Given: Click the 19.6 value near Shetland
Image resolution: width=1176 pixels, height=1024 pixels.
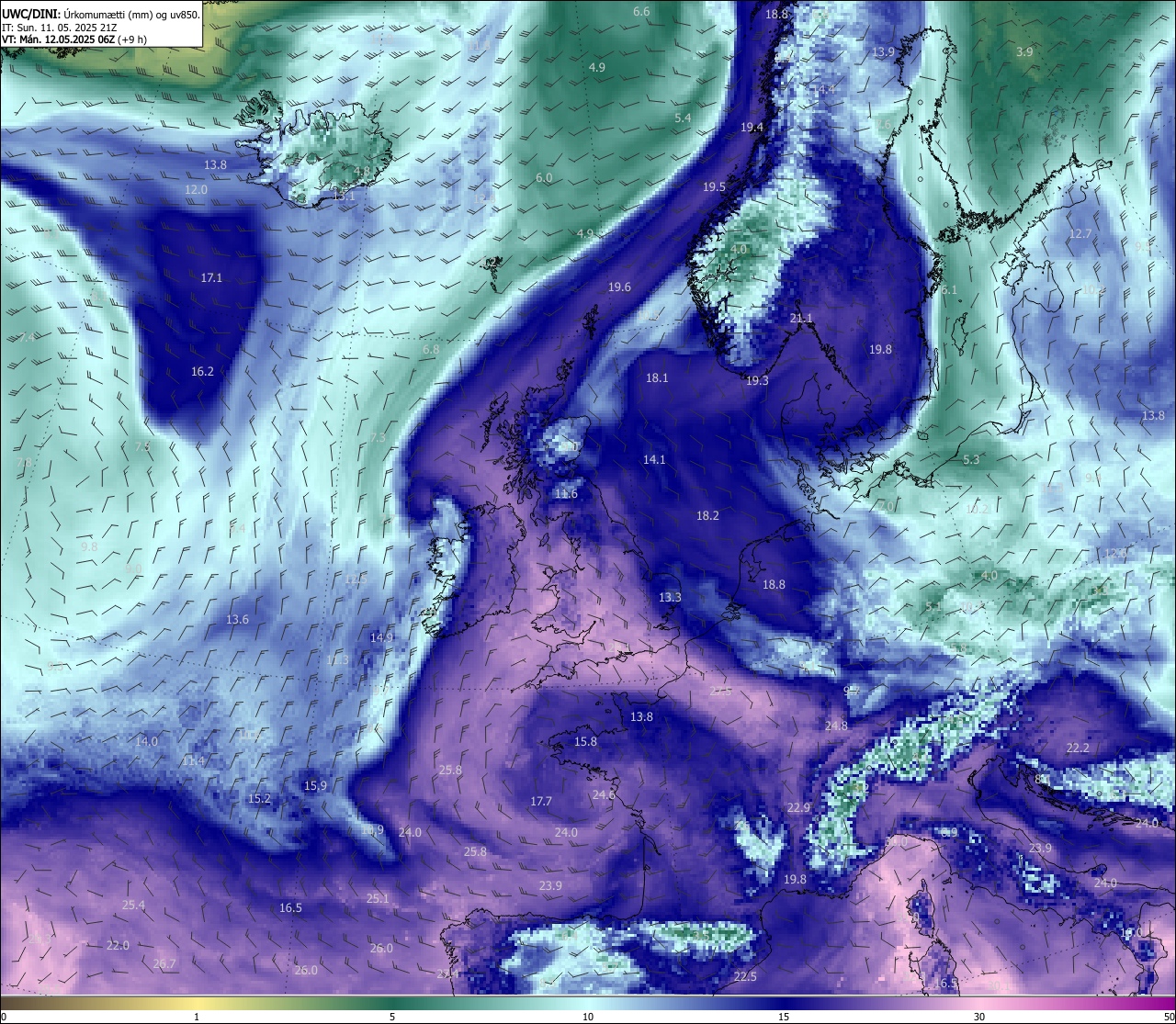Looking at the screenshot, I should click(x=619, y=287).
